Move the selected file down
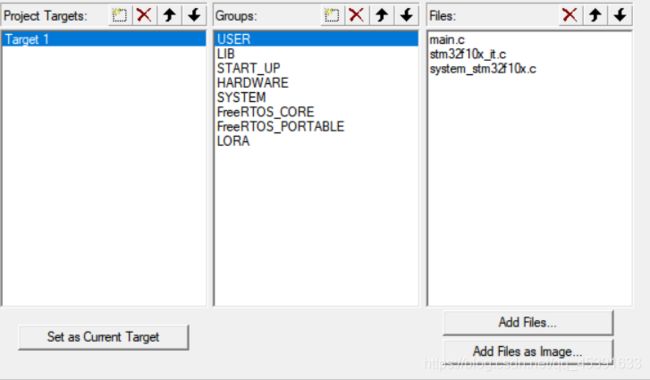 620,16
